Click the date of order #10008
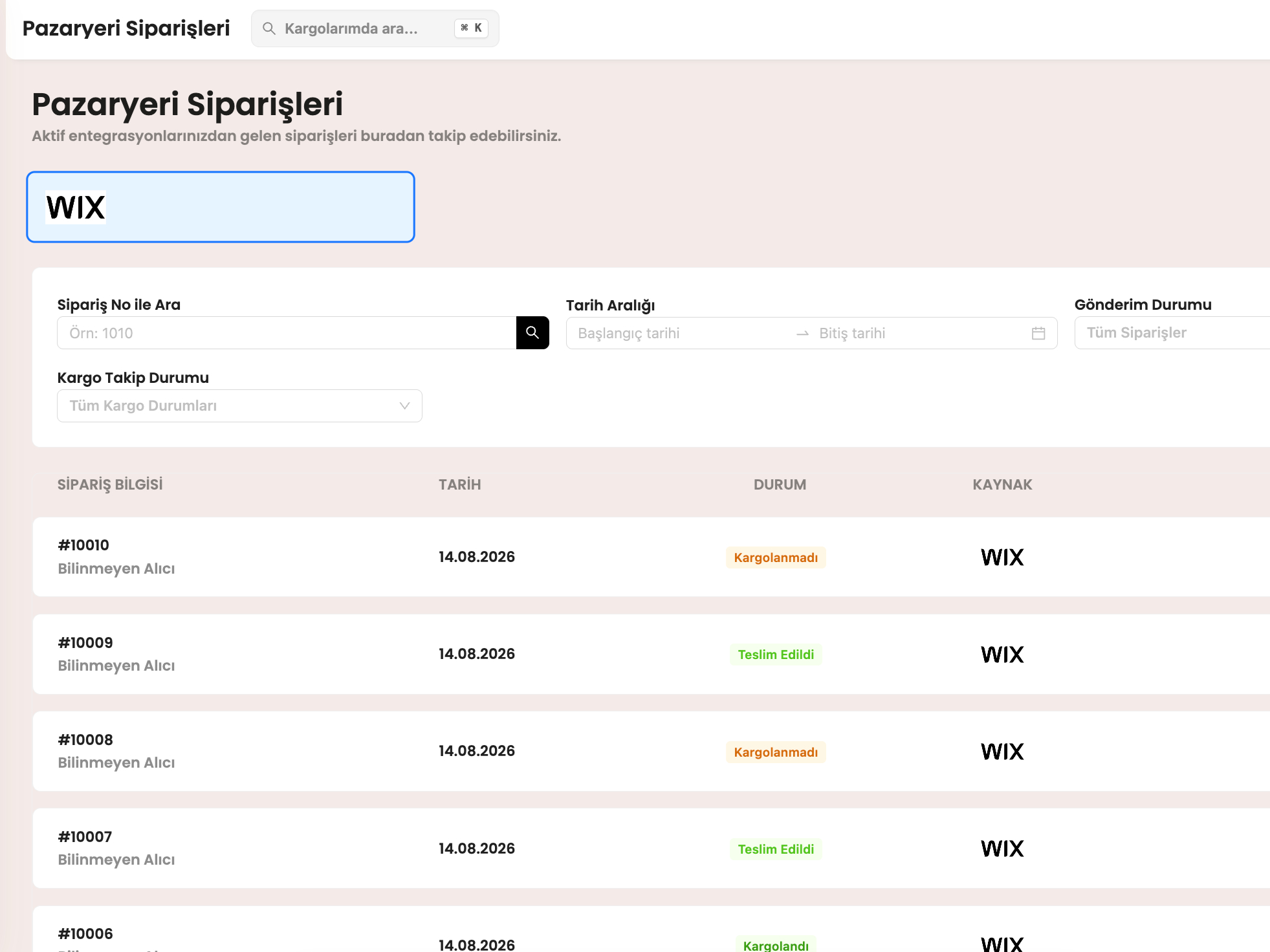Viewport: 1270px width, 952px height. tap(477, 751)
